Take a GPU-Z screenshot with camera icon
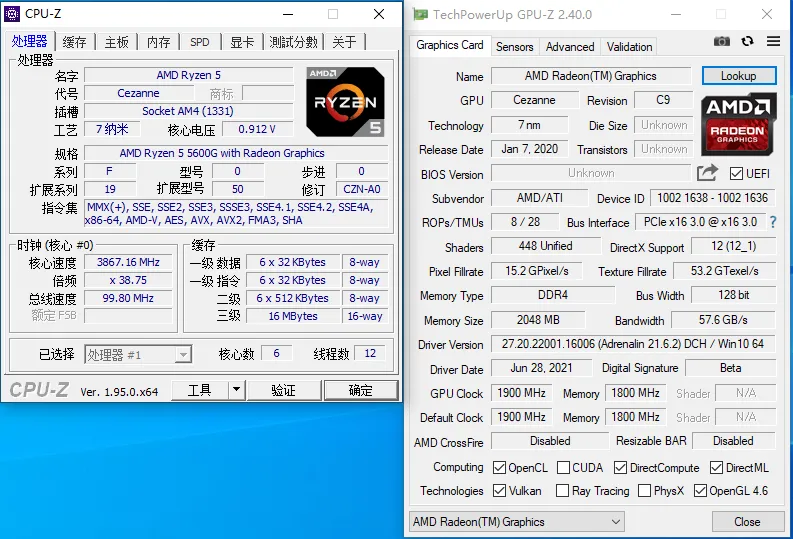Viewport: 793px width, 539px height. [x=722, y=41]
